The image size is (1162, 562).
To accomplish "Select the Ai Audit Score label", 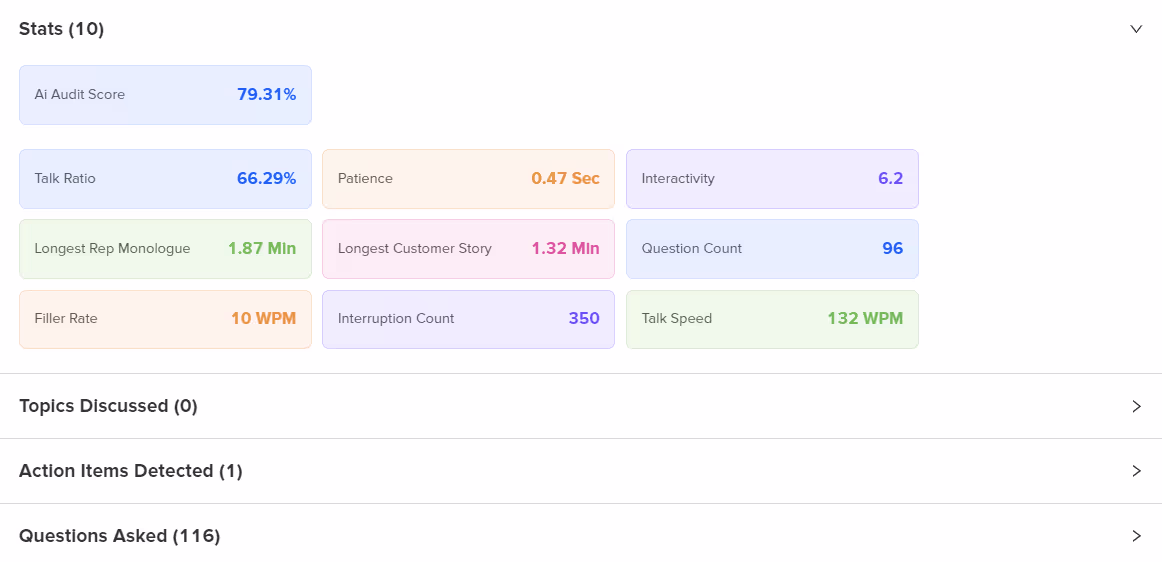I will (79, 95).
